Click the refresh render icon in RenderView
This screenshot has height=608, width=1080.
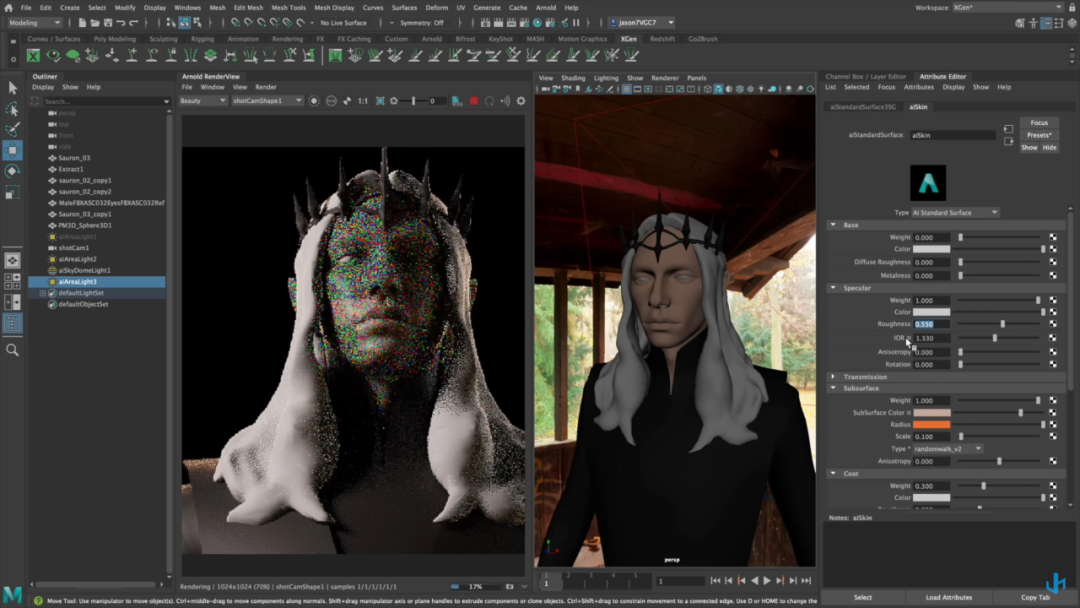pyautogui.click(x=490, y=101)
